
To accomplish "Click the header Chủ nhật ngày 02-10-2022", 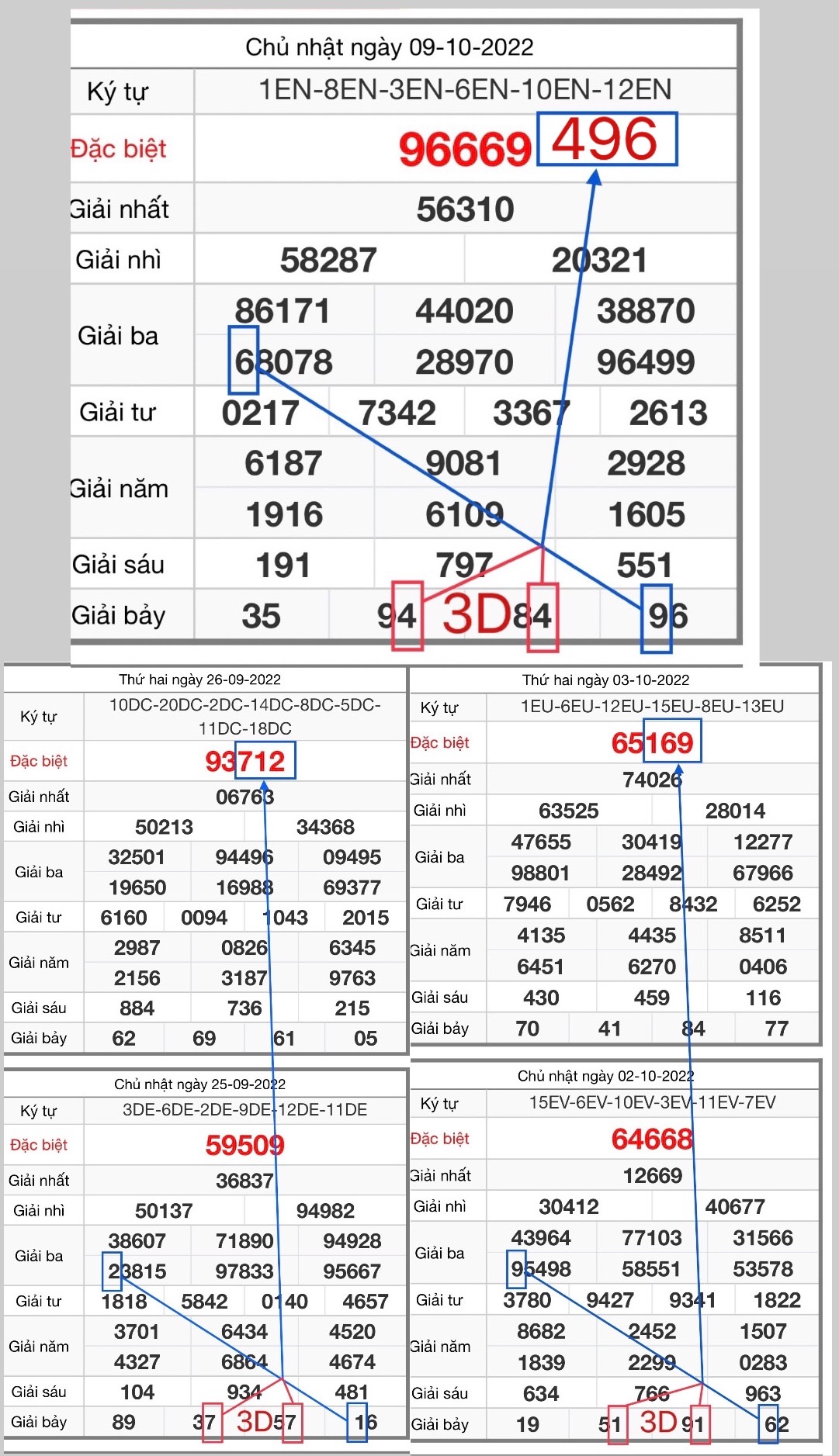I will (605, 1076).
